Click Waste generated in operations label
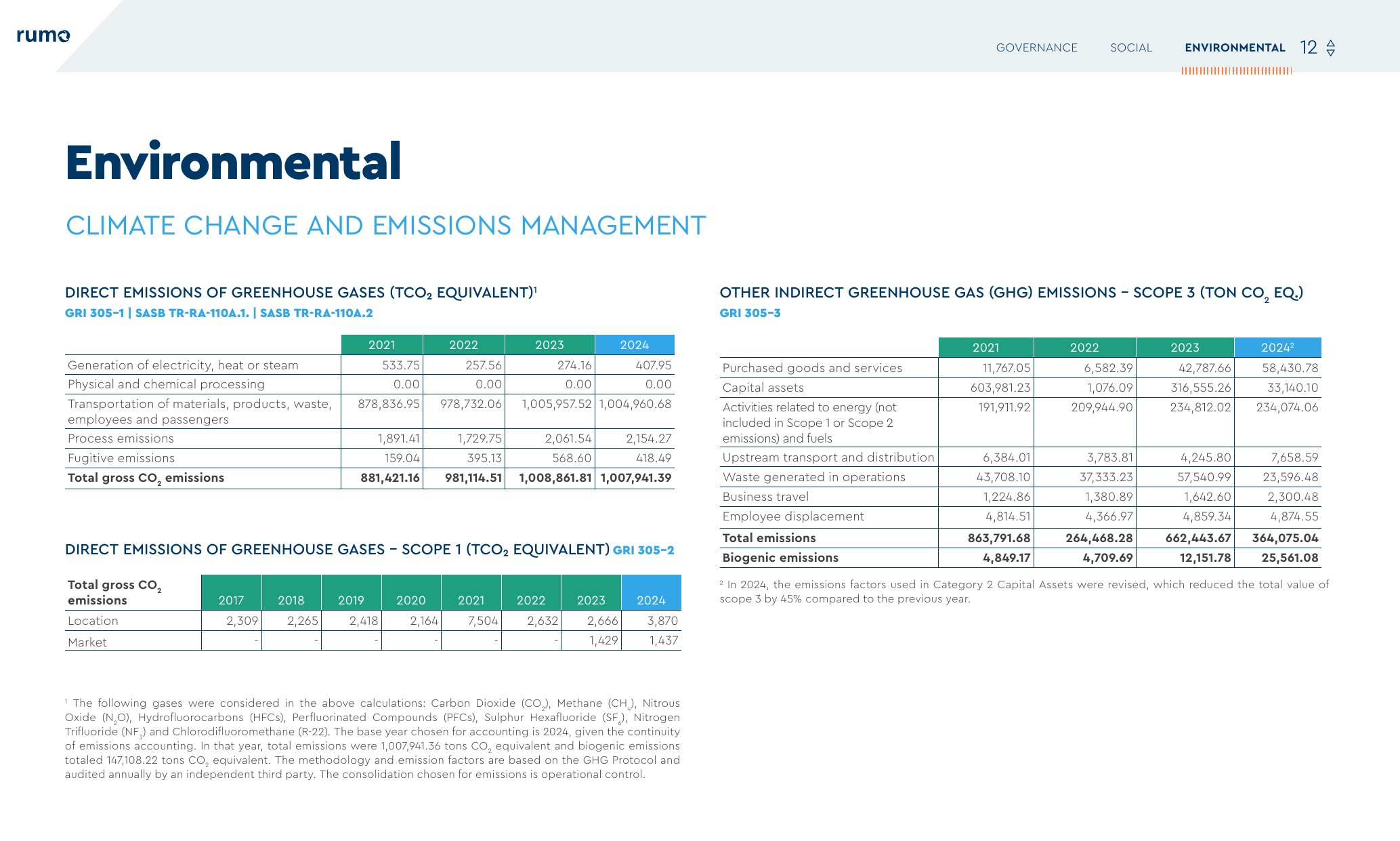 coord(813,477)
